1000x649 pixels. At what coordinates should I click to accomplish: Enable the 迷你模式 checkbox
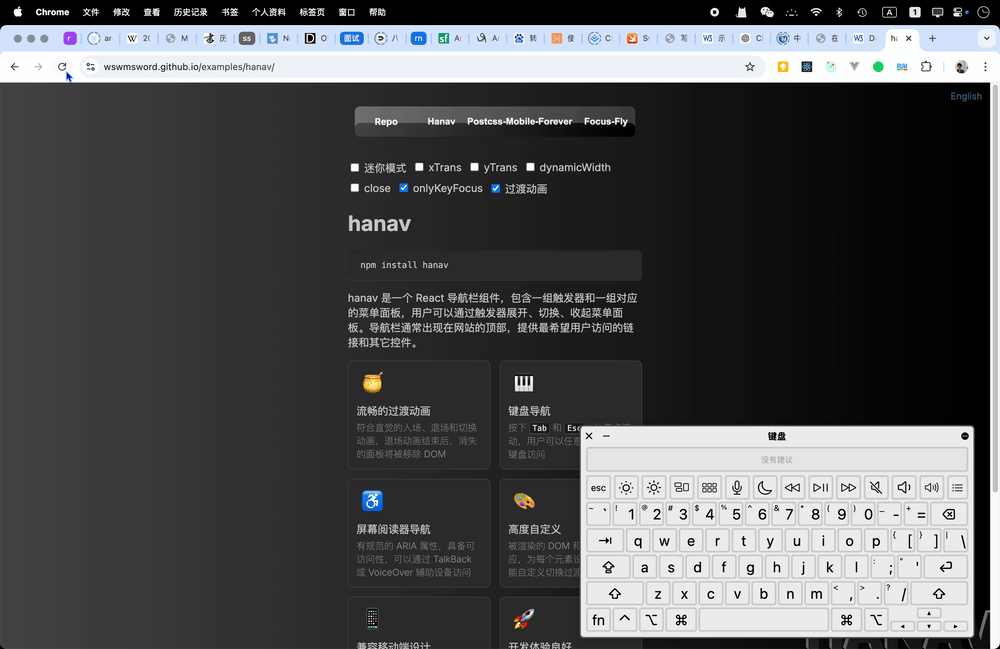coord(355,167)
